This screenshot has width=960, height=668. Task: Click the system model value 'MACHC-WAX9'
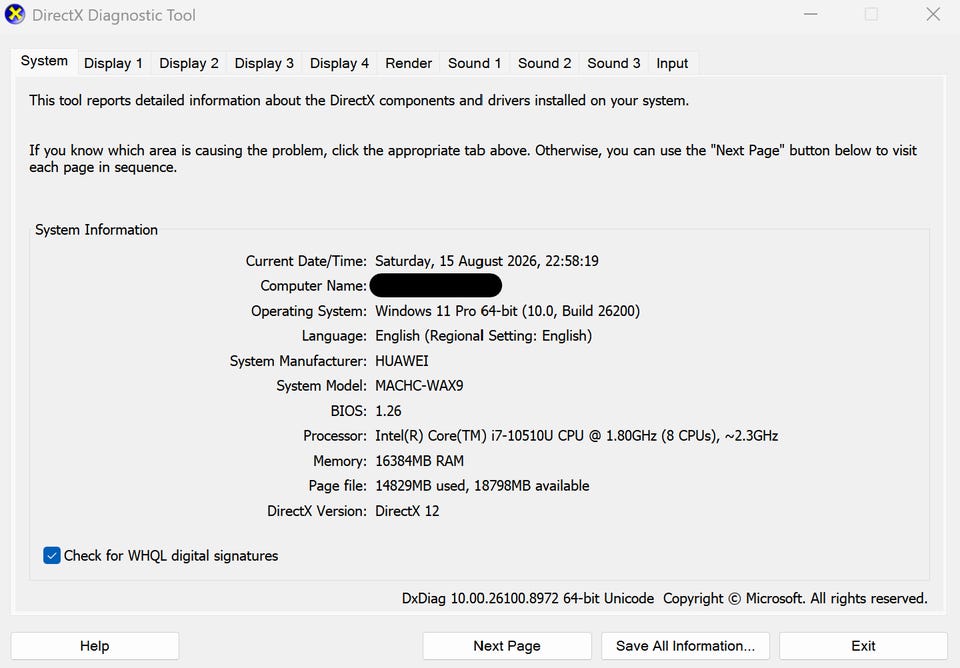pos(419,386)
